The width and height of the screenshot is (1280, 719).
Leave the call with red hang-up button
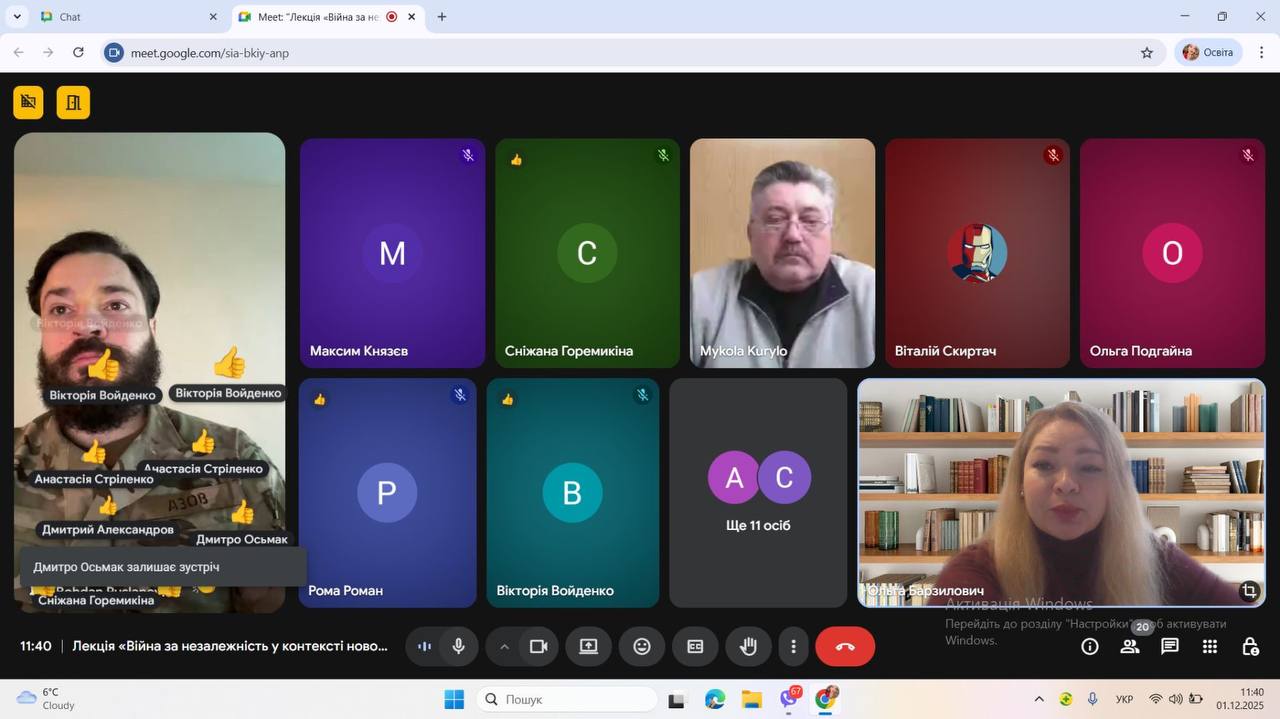845,647
